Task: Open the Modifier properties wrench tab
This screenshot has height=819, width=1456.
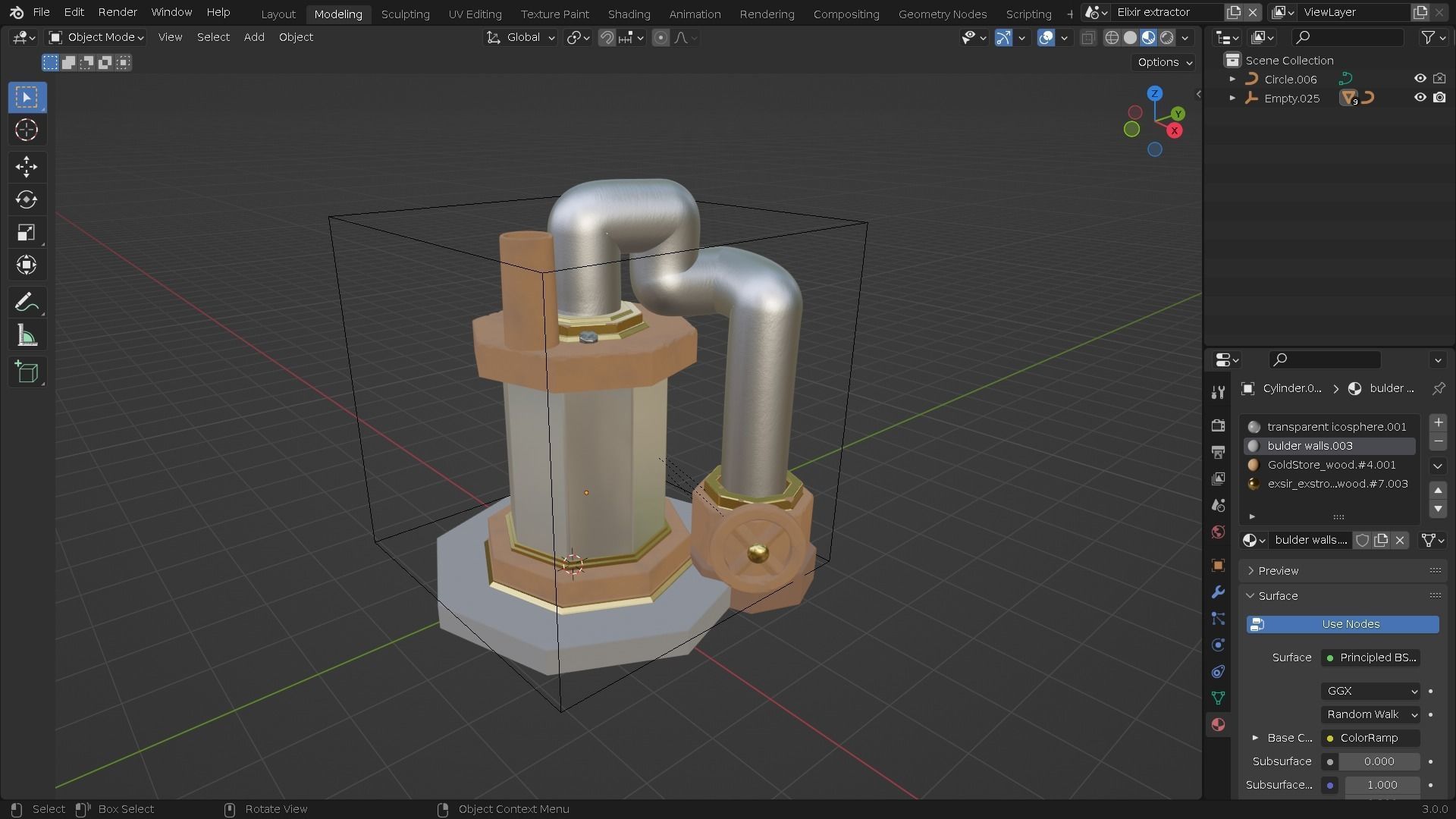Action: pyautogui.click(x=1218, y=592)
